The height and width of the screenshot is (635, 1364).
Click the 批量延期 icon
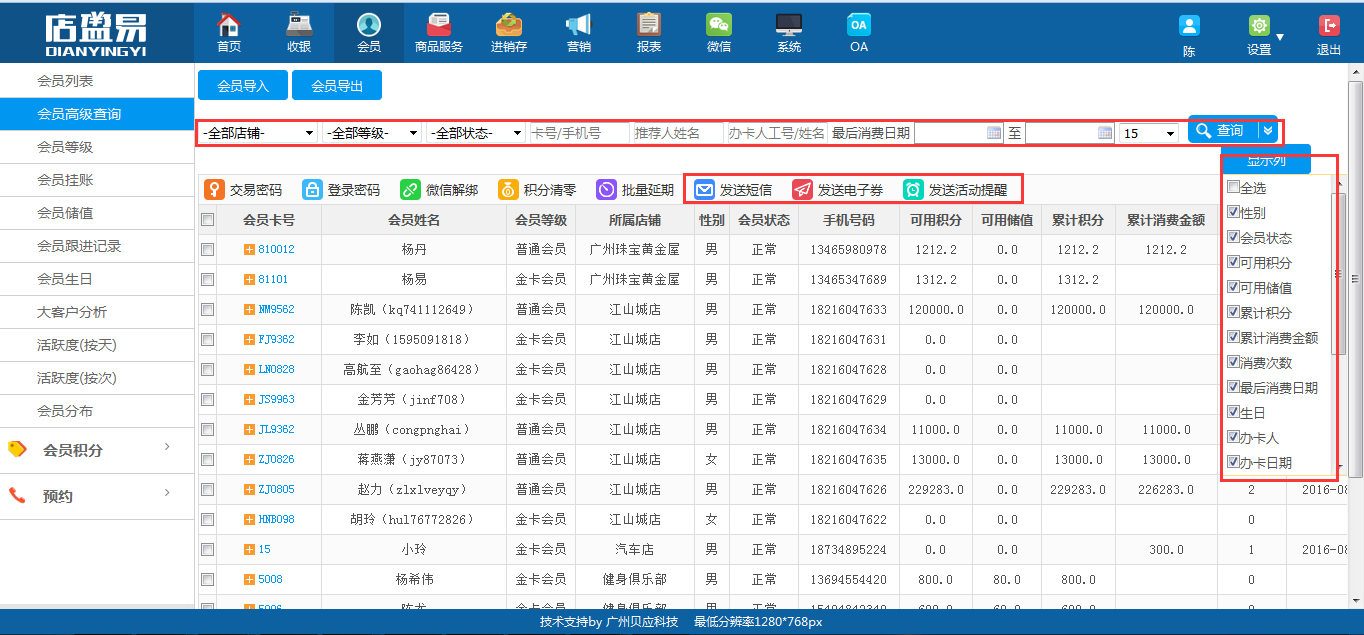[606, 189]
